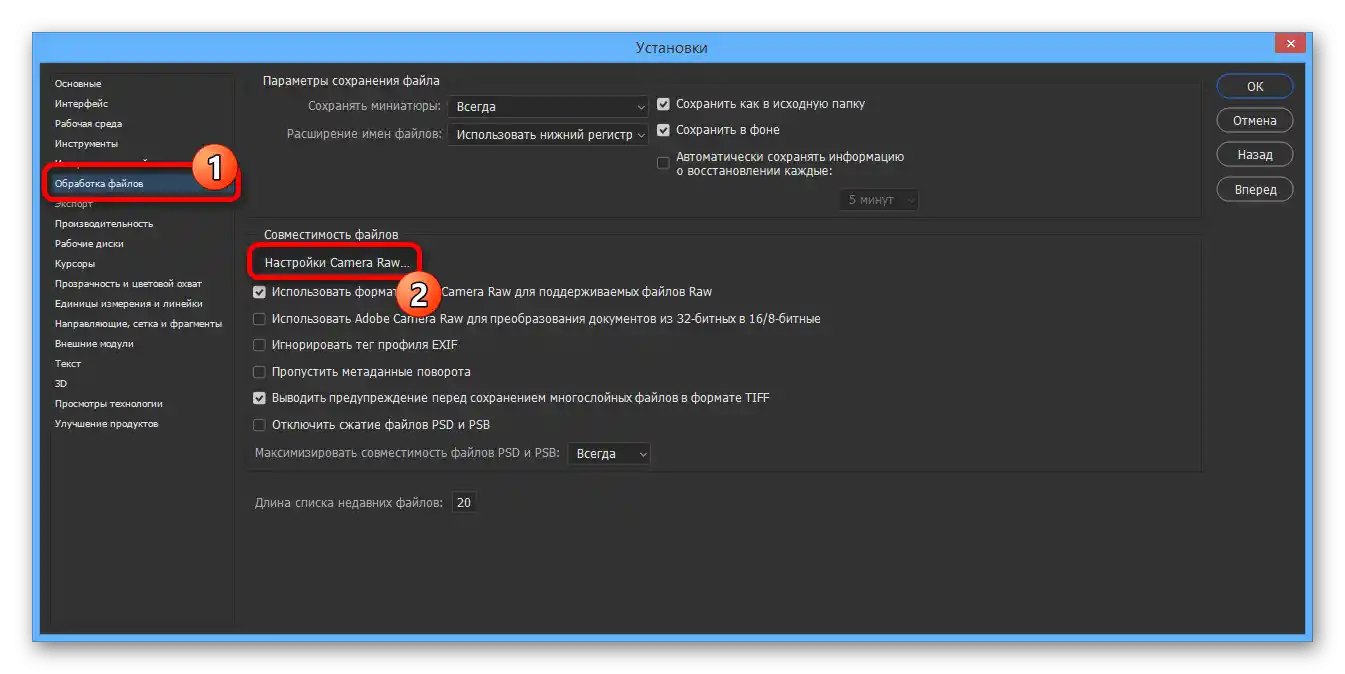Open Улучшение продуктов section
Viewport: 1345px width, 674px height.
(x=106, y=424)
